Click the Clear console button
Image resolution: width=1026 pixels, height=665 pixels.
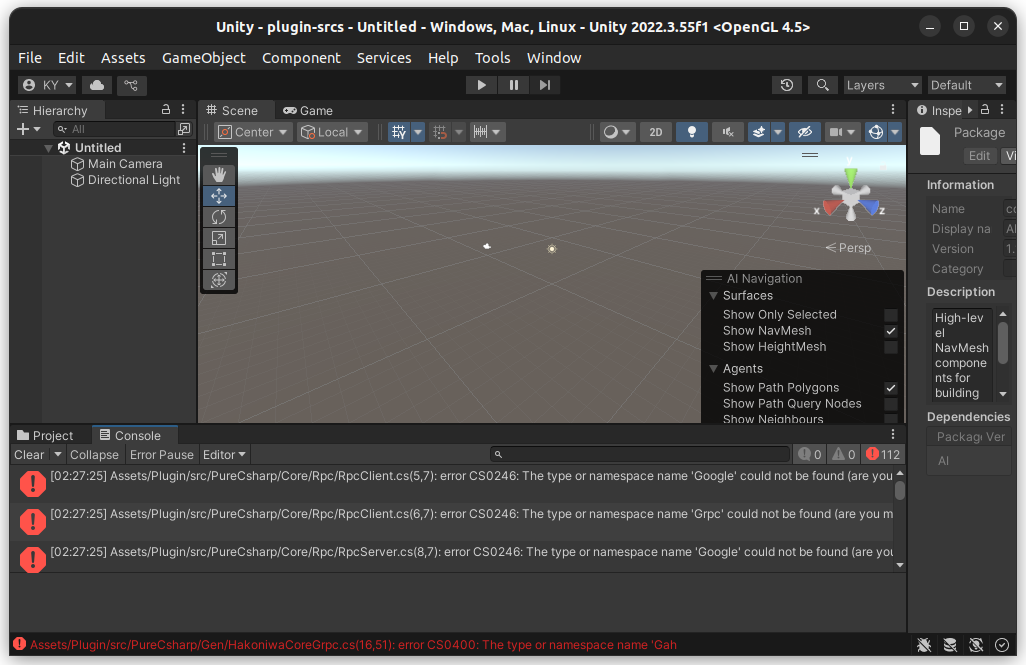click(x=29, y=454)
